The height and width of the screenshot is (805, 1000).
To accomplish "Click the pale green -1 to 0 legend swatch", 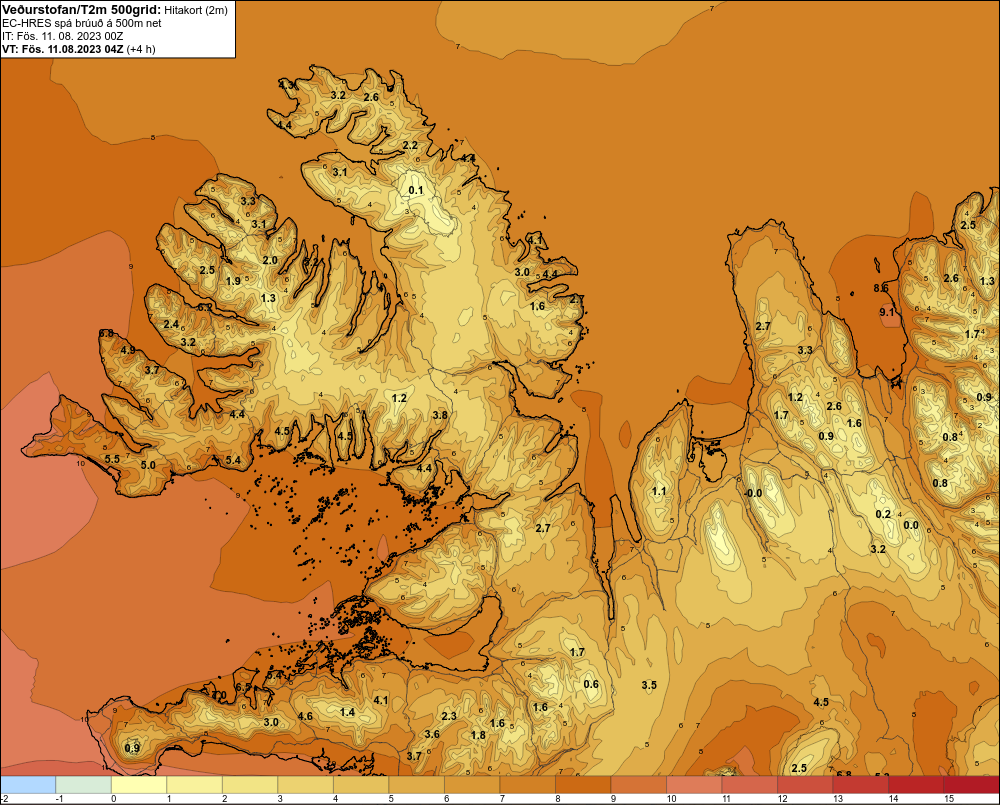I will pos(84,784).
